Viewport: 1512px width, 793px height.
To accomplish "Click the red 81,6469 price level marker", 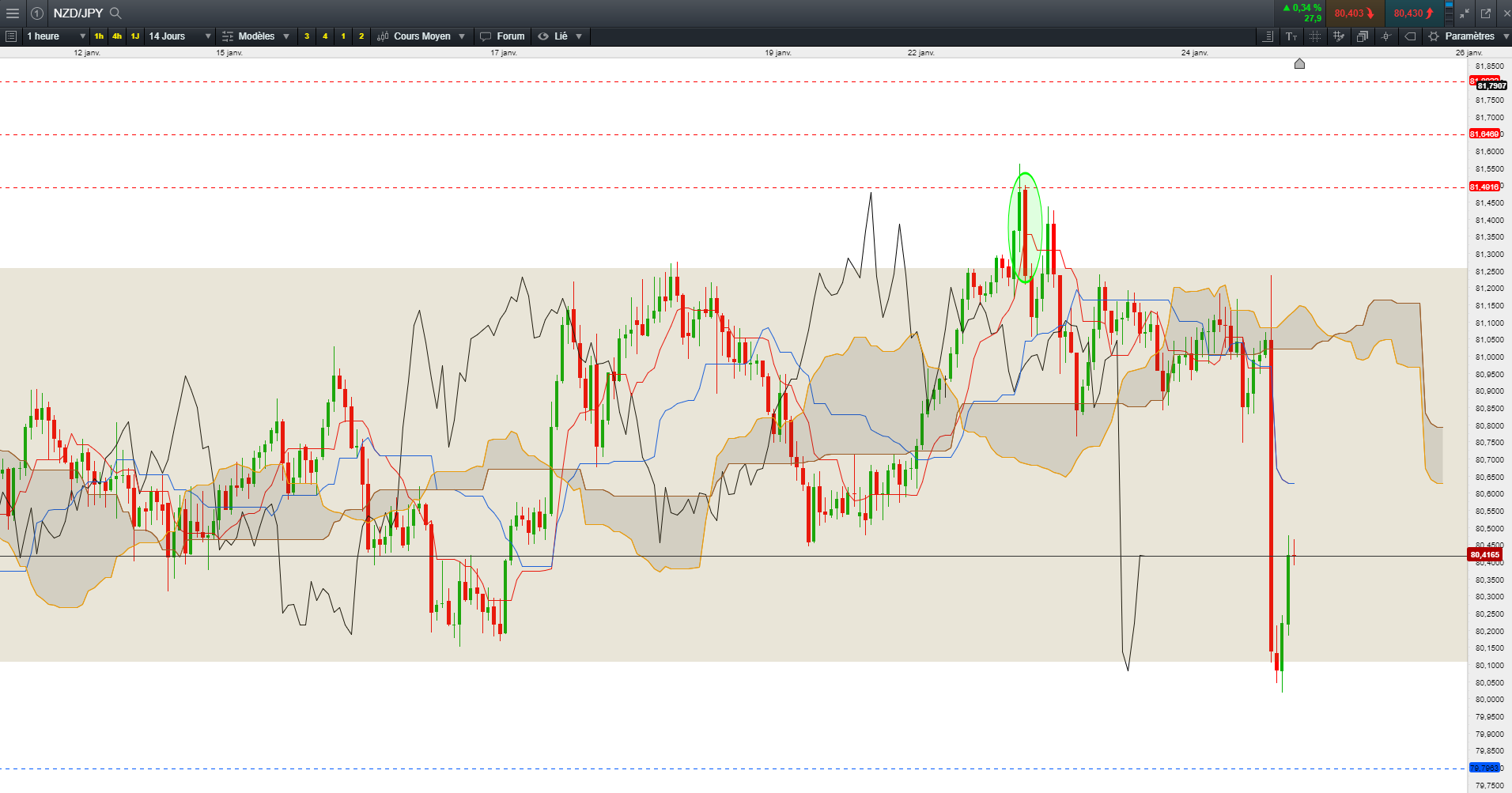I will click(x=1484, y=134).
